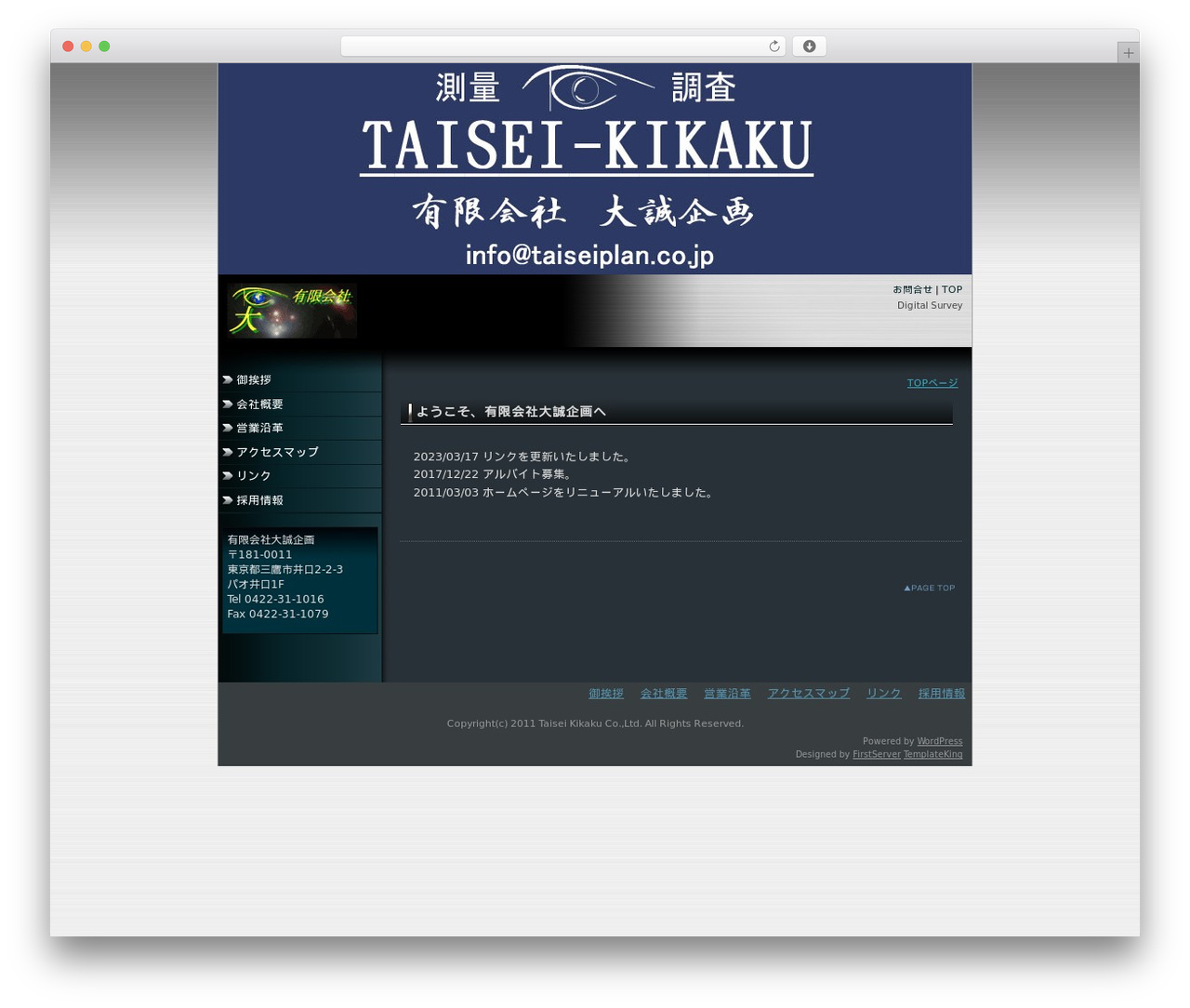Click the Fax 0422-31-1079 text
Viewport: 1190px width, 1008px height.
pos(278,615)
